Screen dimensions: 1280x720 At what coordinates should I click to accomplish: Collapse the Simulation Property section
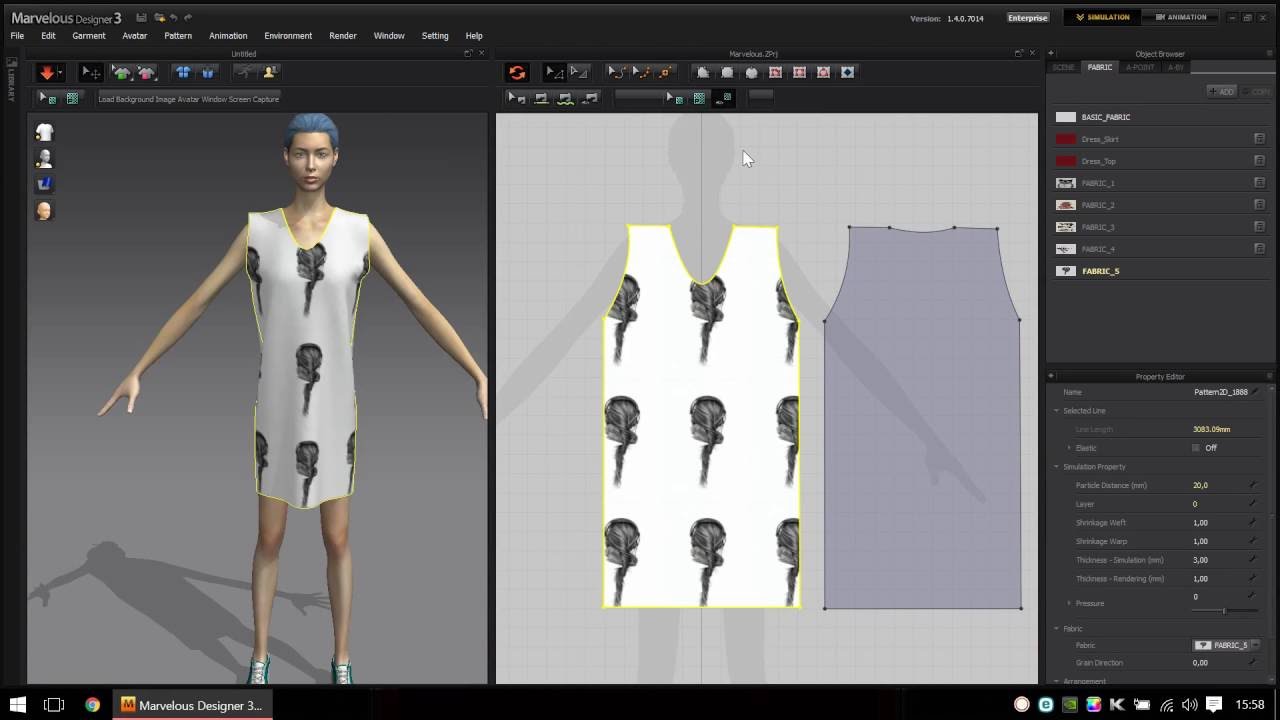tap(1056, 467)
